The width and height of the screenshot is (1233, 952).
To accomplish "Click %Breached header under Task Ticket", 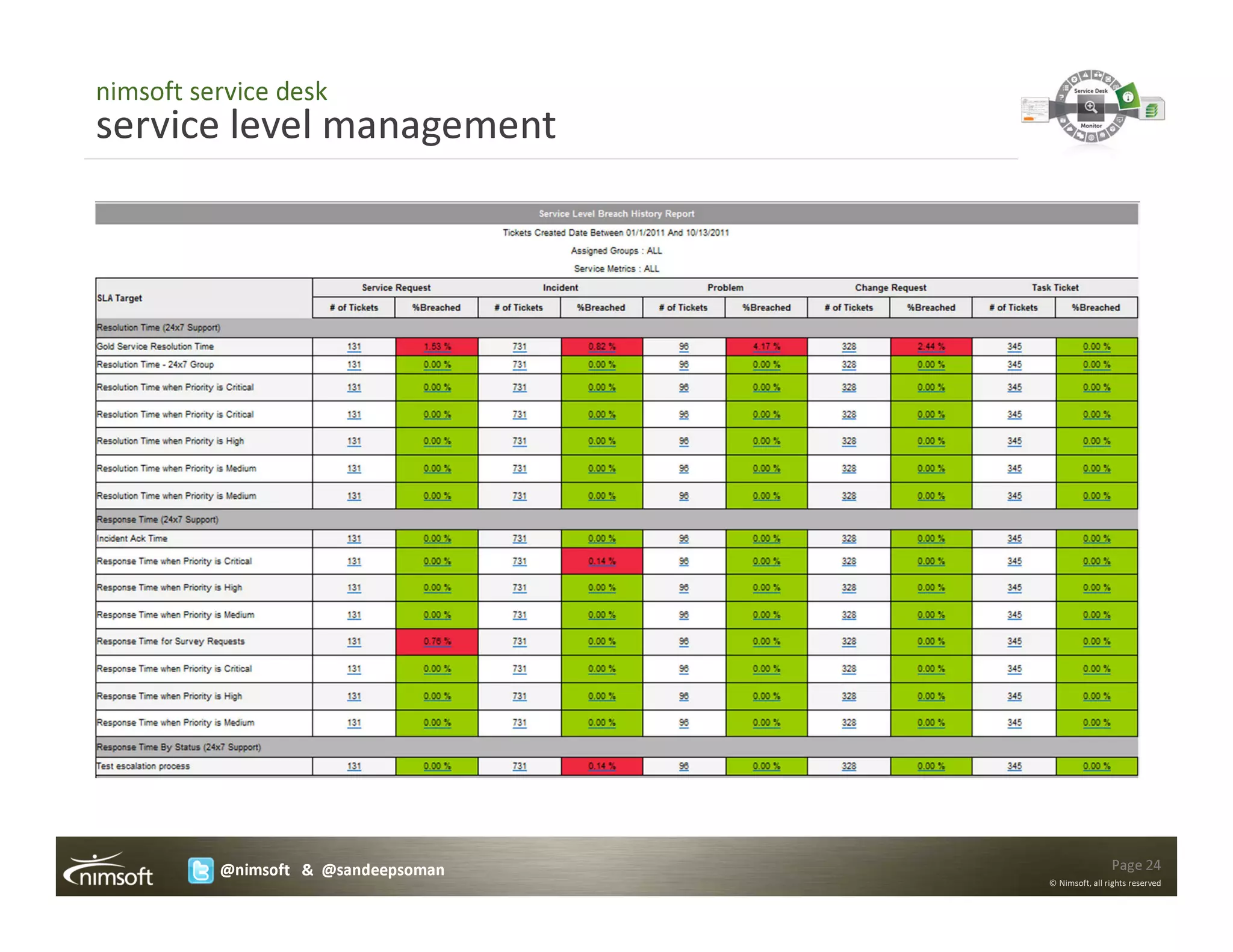I will (1096, 308).
